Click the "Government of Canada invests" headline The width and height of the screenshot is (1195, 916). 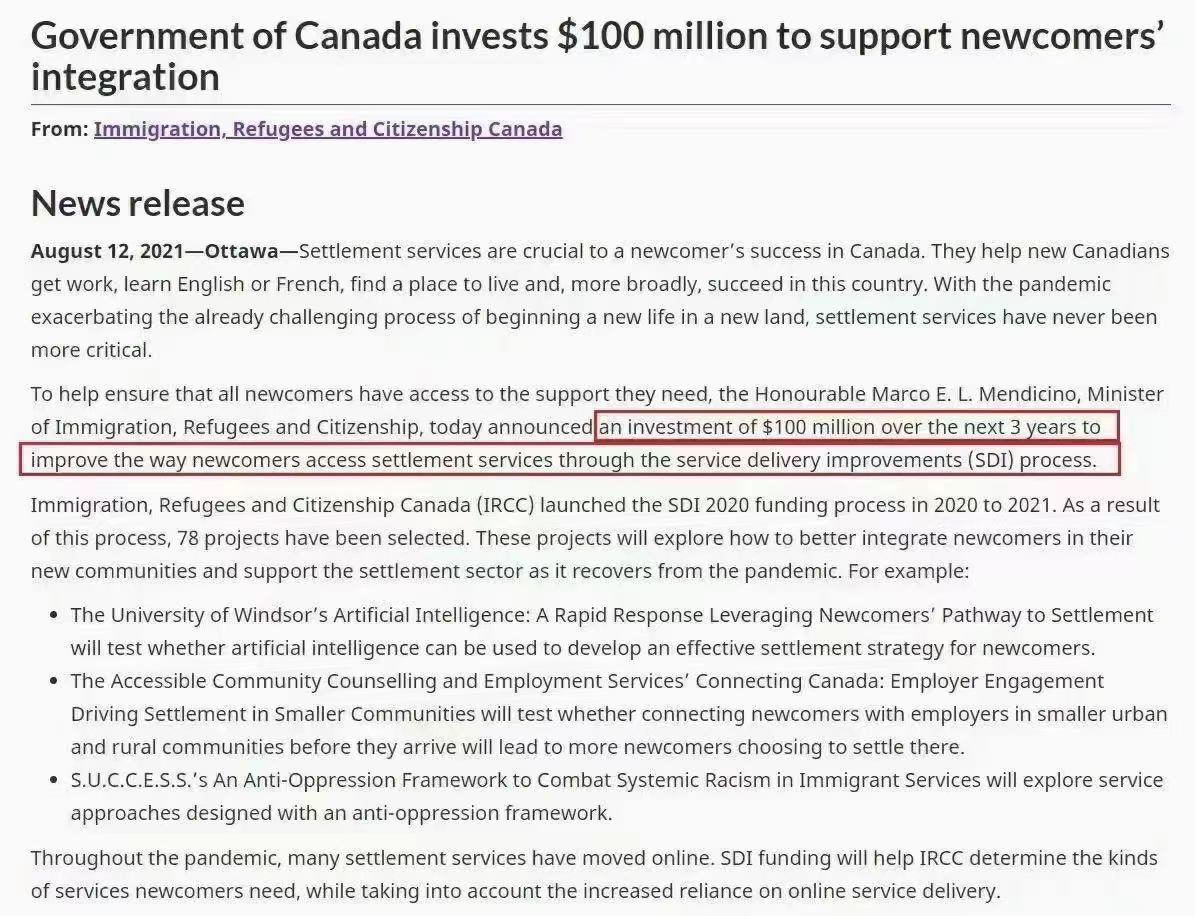290,37
